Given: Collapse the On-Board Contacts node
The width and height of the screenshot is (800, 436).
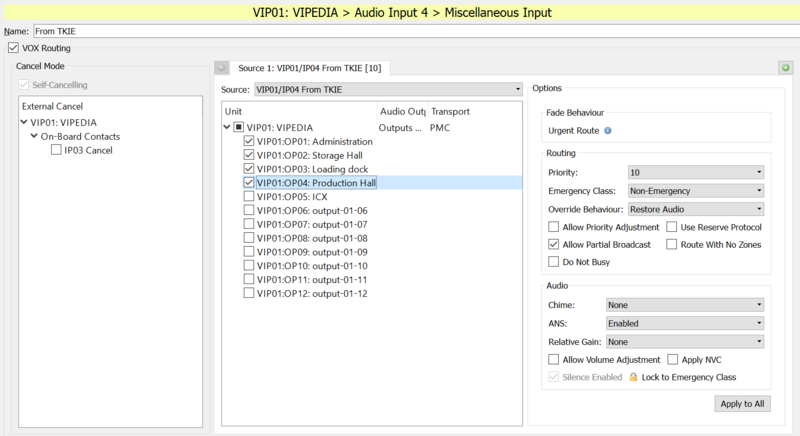Looking at the screenshot, I should point(33,136).
